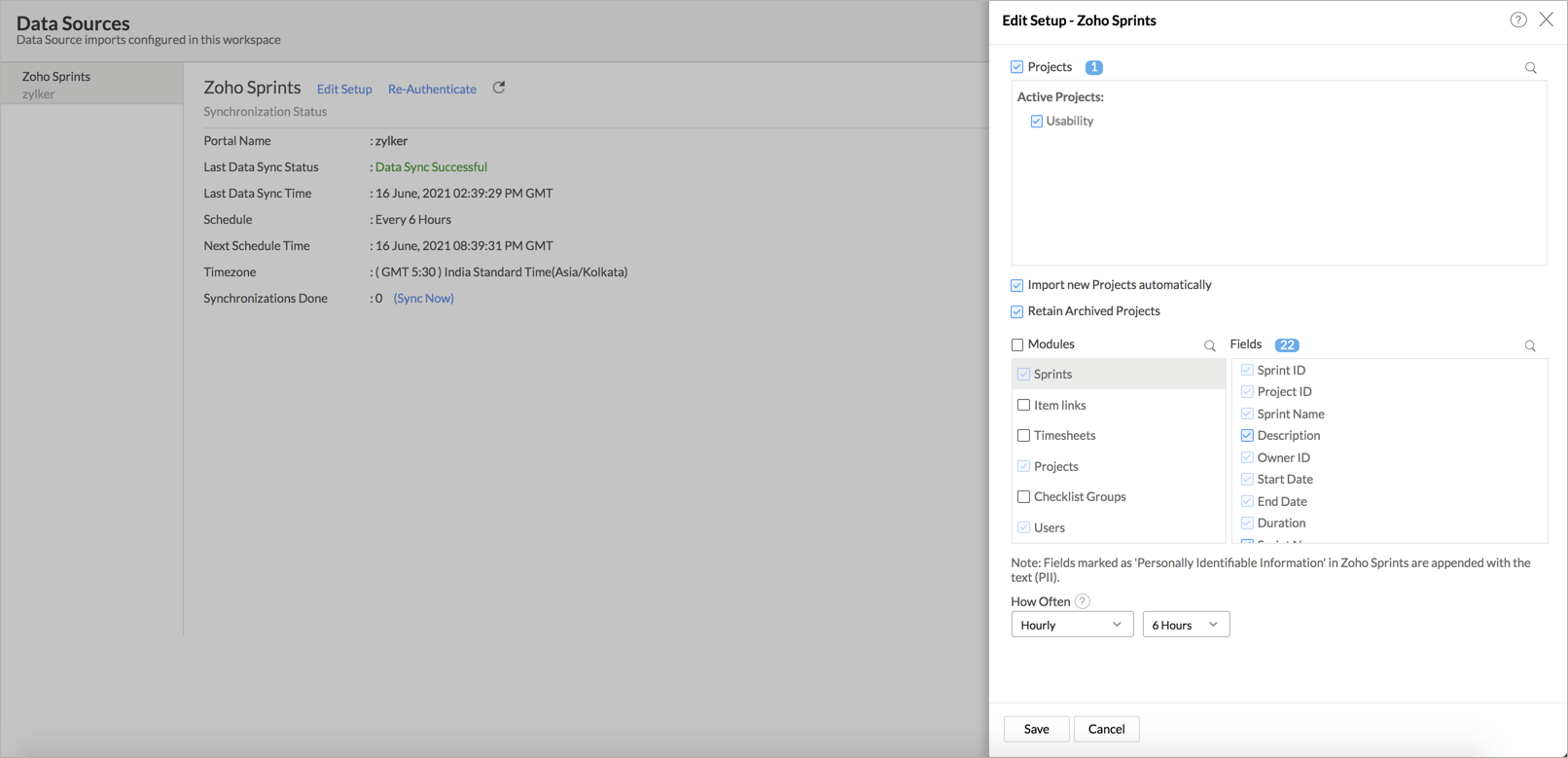
Task: Enable the Timesheets module
Action: pos(1023,435)
